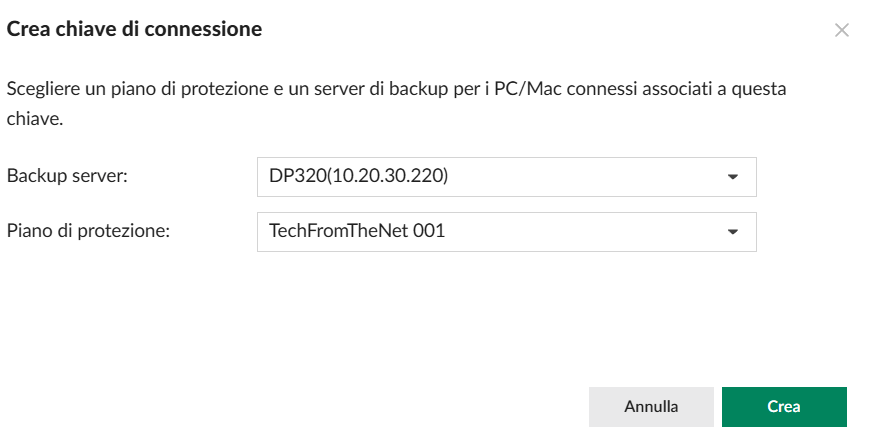Close the Crea chiave di connessione dialog
Viewport: 870px width, 441px height.
(x=842, y=30)
